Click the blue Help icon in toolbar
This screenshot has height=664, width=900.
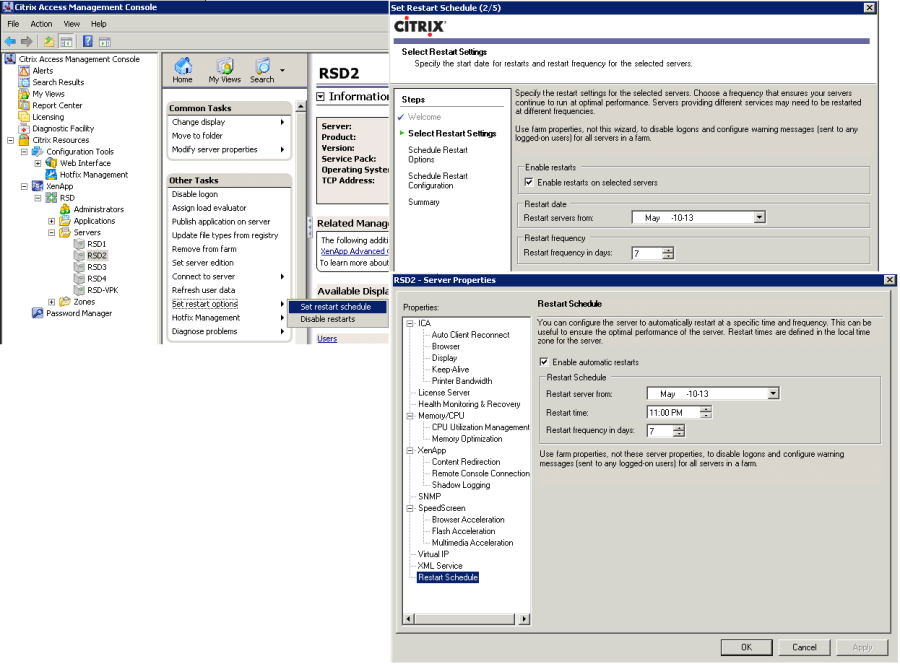tap(88, 41)
